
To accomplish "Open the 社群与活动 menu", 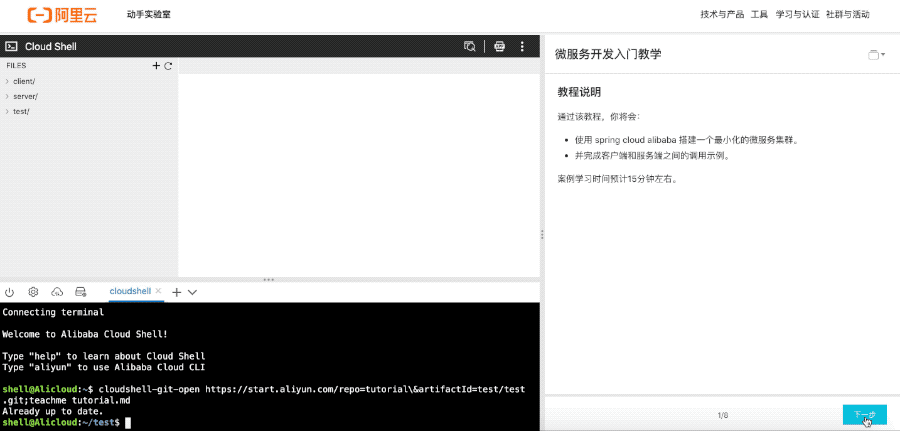I will 847,15.
